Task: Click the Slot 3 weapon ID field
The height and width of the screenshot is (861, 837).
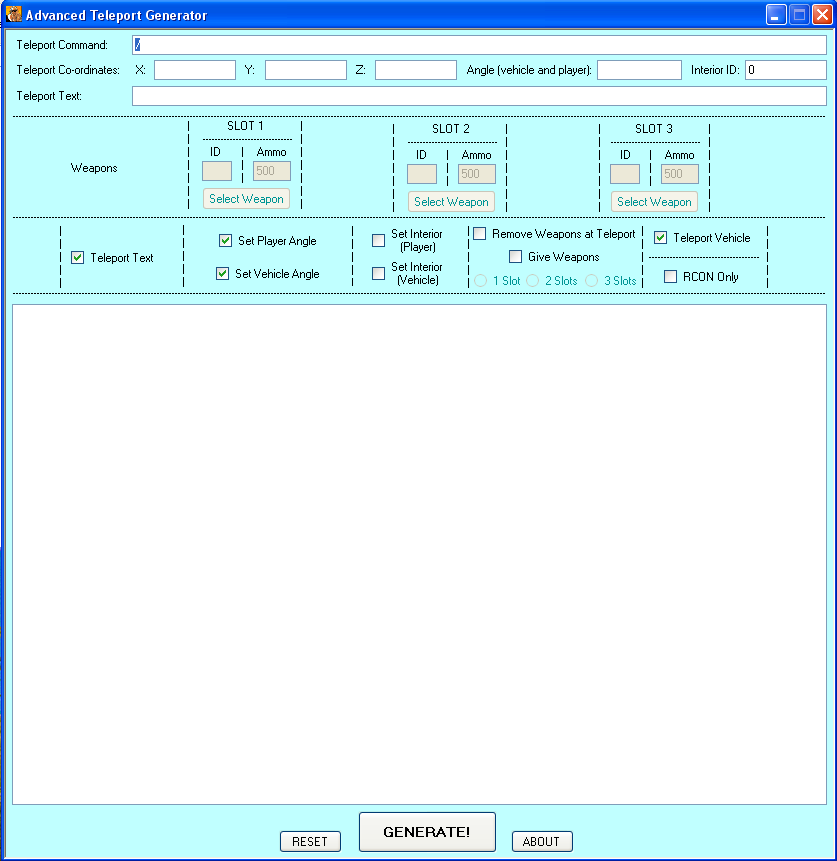Action: pos(625,174)
